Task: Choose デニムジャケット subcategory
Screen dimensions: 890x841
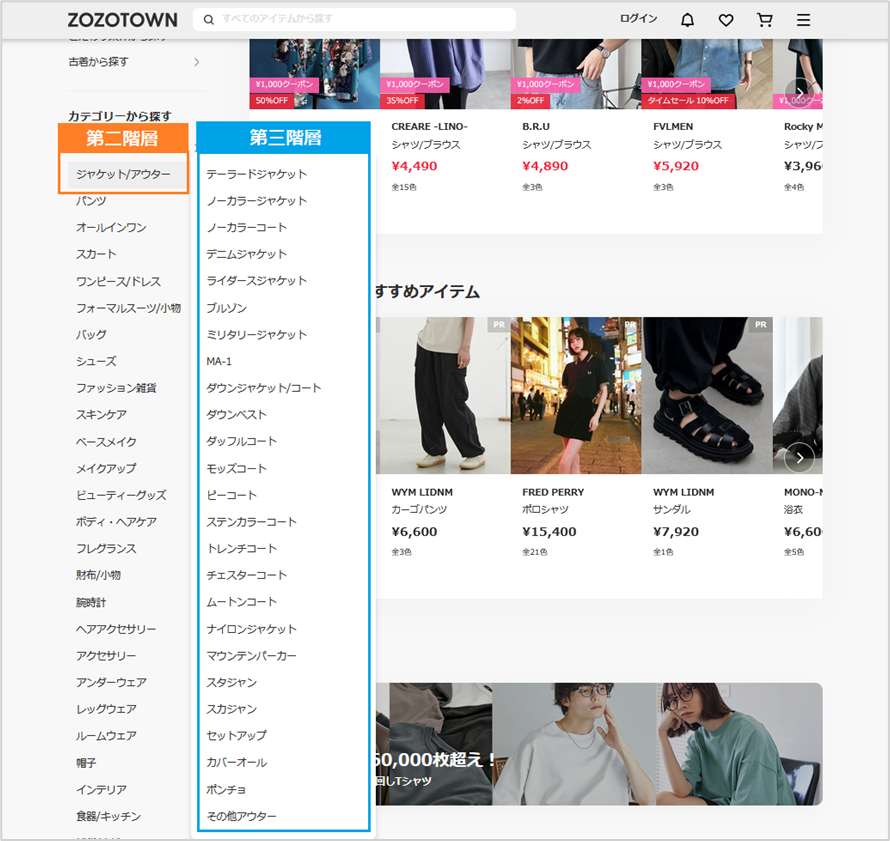Action: coord(246,254)
